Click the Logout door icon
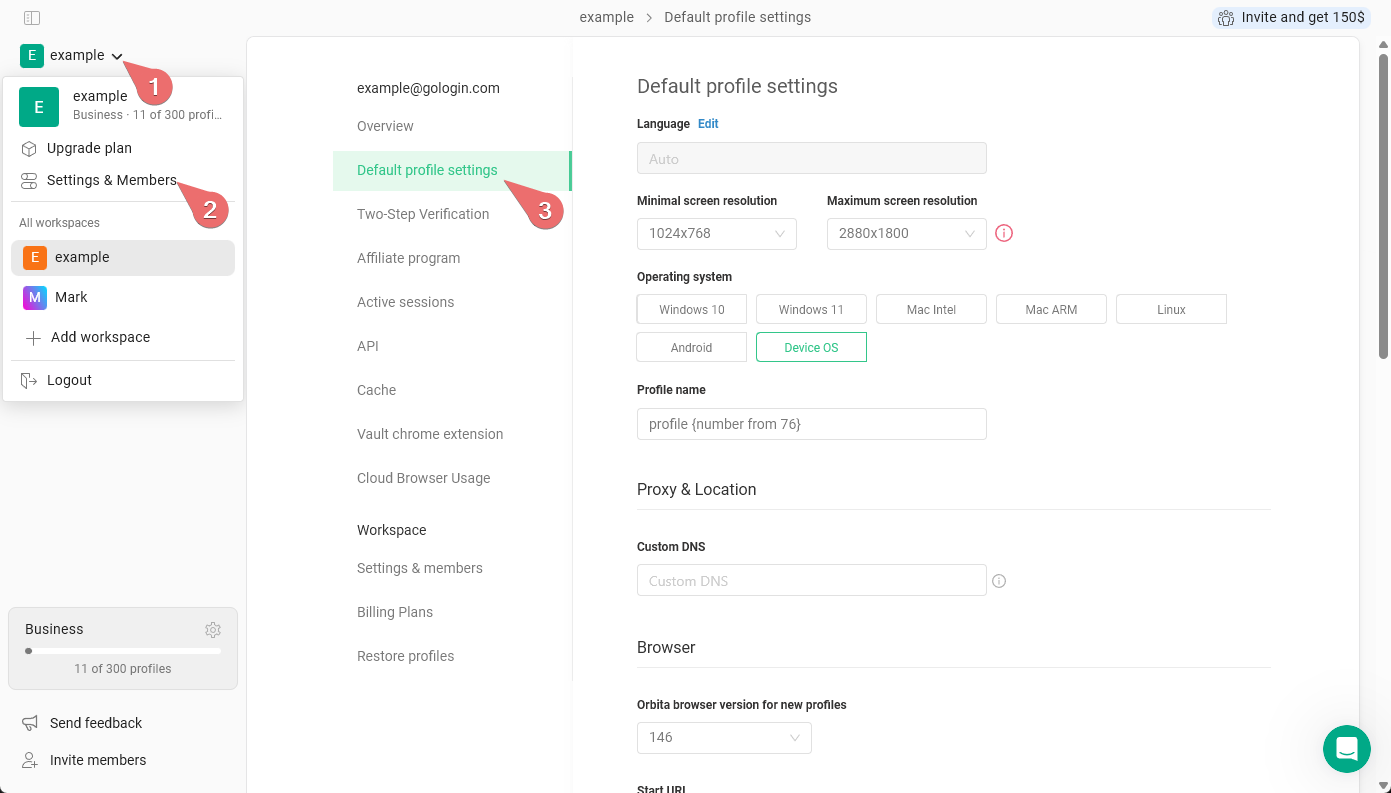 tap(29, 381)
